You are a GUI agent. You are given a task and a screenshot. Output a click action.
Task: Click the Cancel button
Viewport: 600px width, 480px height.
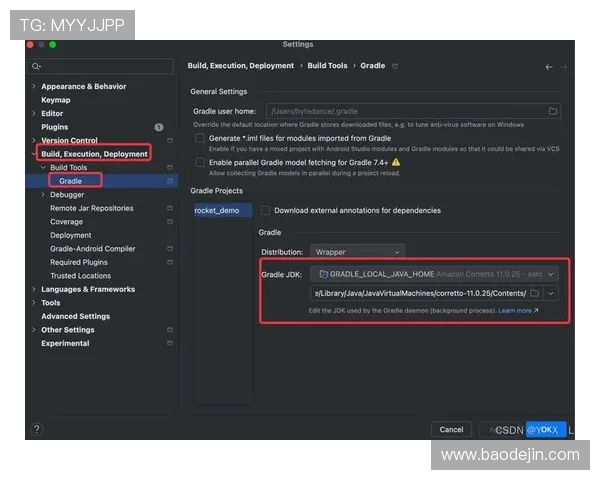click(451, 429)
